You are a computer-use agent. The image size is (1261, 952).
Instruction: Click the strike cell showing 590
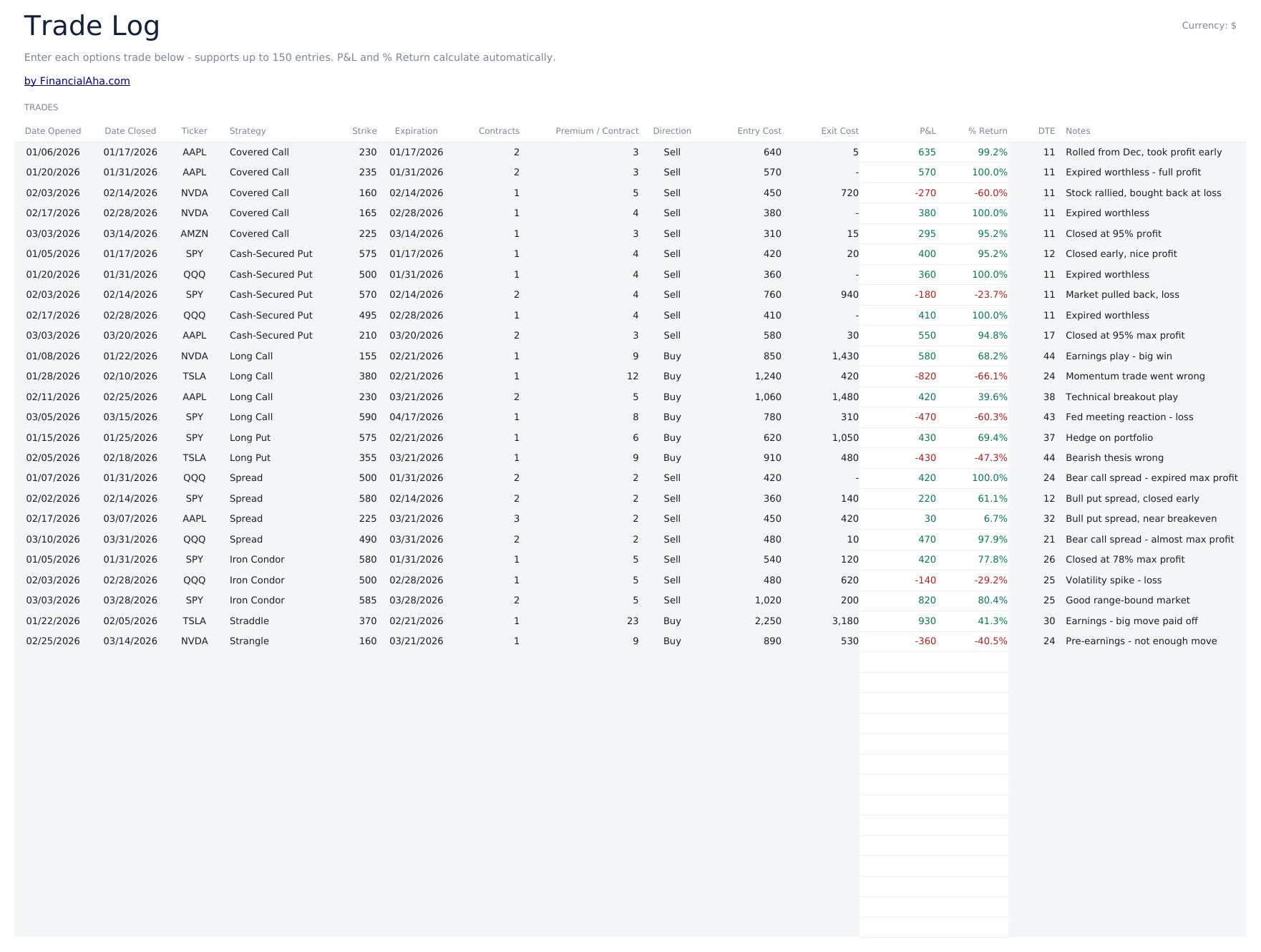pos(368,417)
